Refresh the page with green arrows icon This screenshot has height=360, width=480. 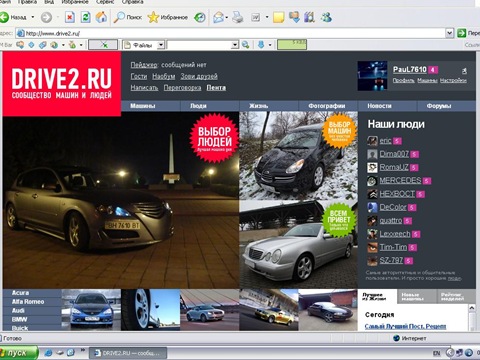(86, 17)
